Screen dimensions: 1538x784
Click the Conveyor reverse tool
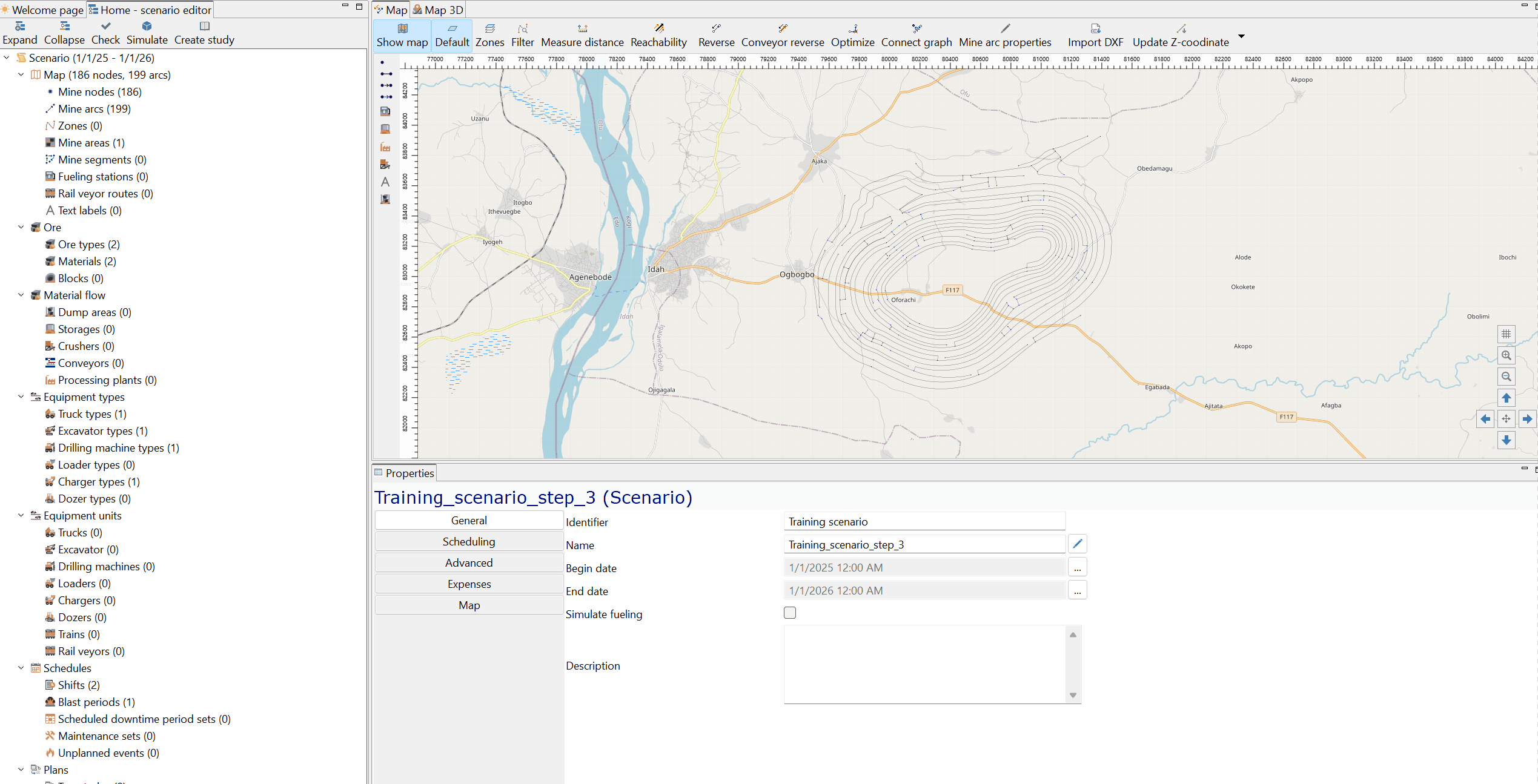(783, 36)
